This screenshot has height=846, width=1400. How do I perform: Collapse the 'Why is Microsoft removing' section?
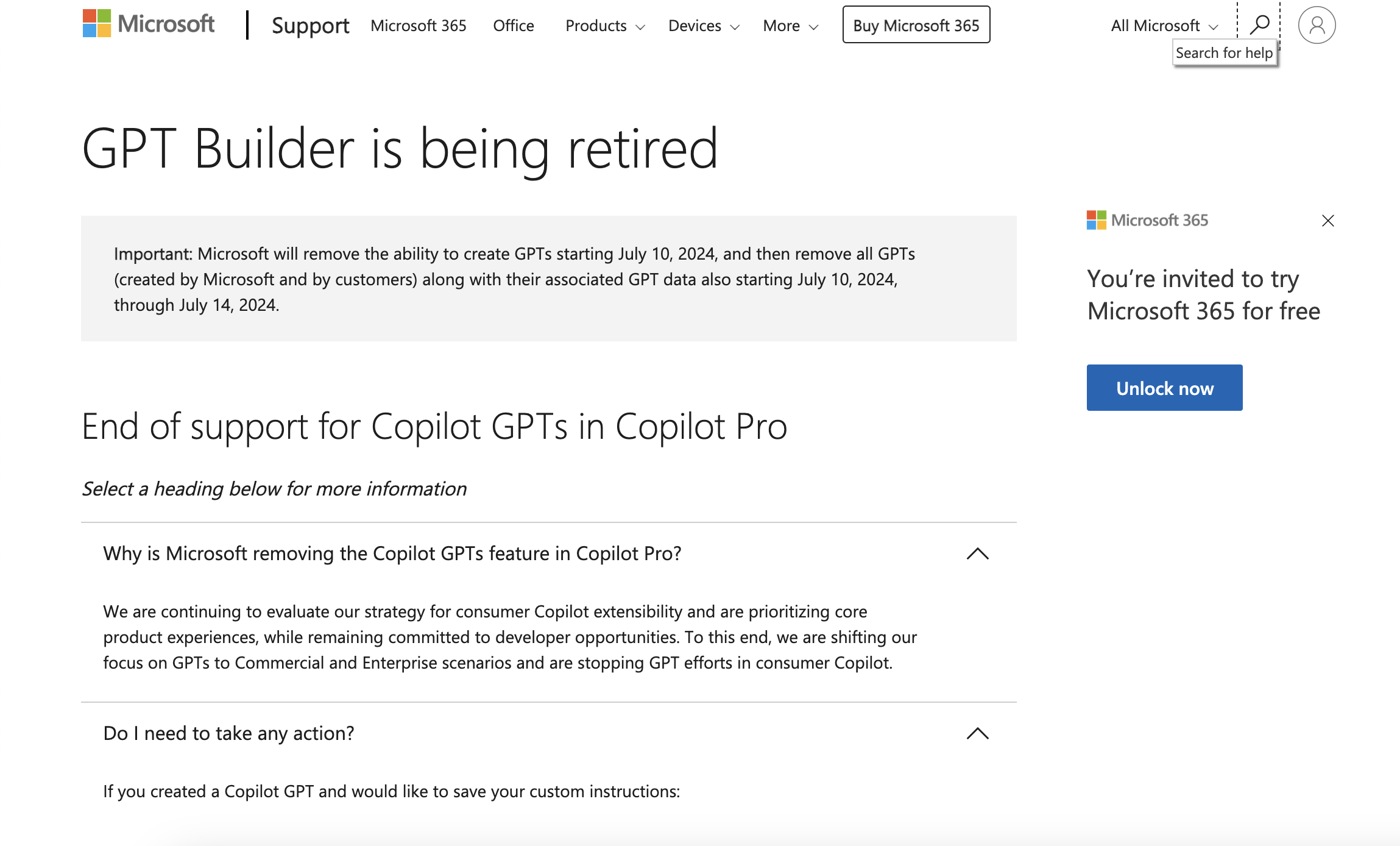pyautogui.click(x=978, y=553)
